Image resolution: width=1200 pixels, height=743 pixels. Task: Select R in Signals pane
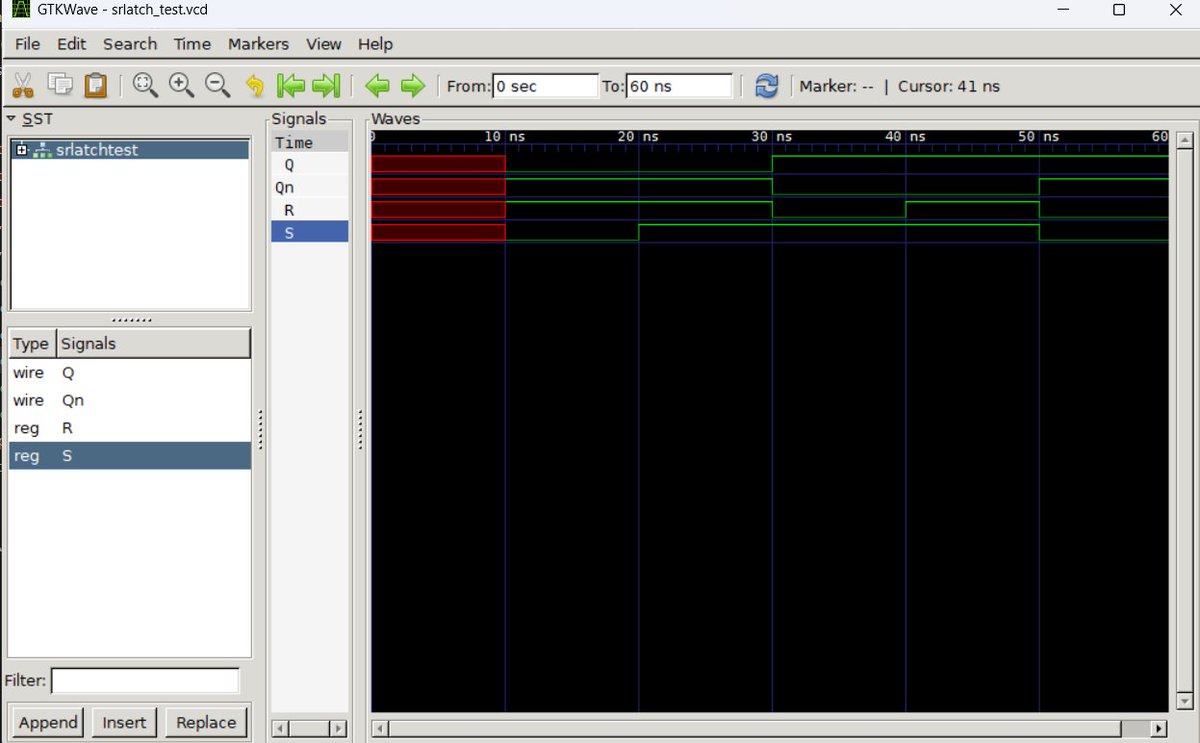point(310,210)
